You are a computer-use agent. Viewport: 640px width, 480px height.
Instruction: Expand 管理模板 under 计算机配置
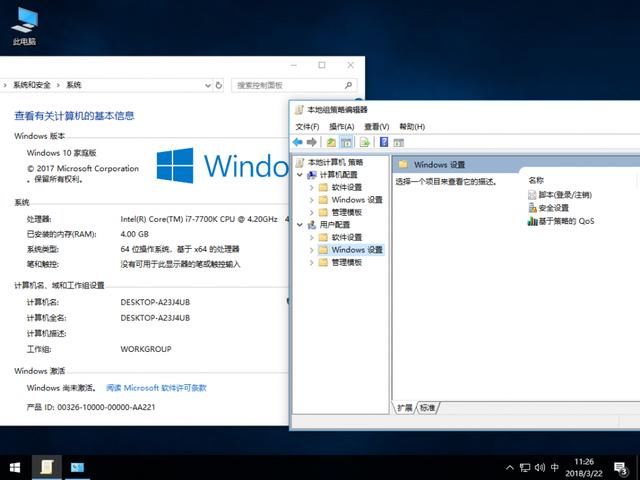[x=312, y=212]
